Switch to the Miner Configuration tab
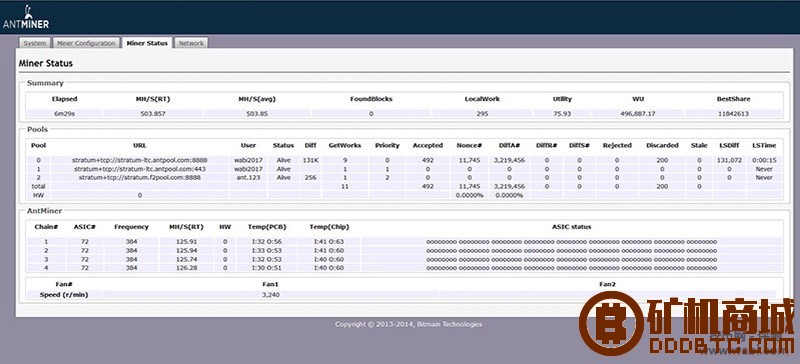Screen dimensions: 800x364 coord(86,43)
